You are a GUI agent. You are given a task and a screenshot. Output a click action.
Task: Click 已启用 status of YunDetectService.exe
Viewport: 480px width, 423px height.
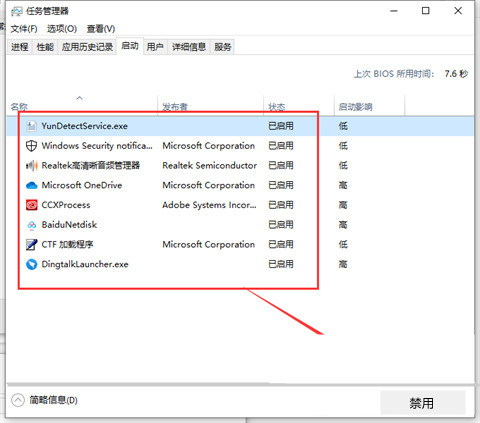281,126
